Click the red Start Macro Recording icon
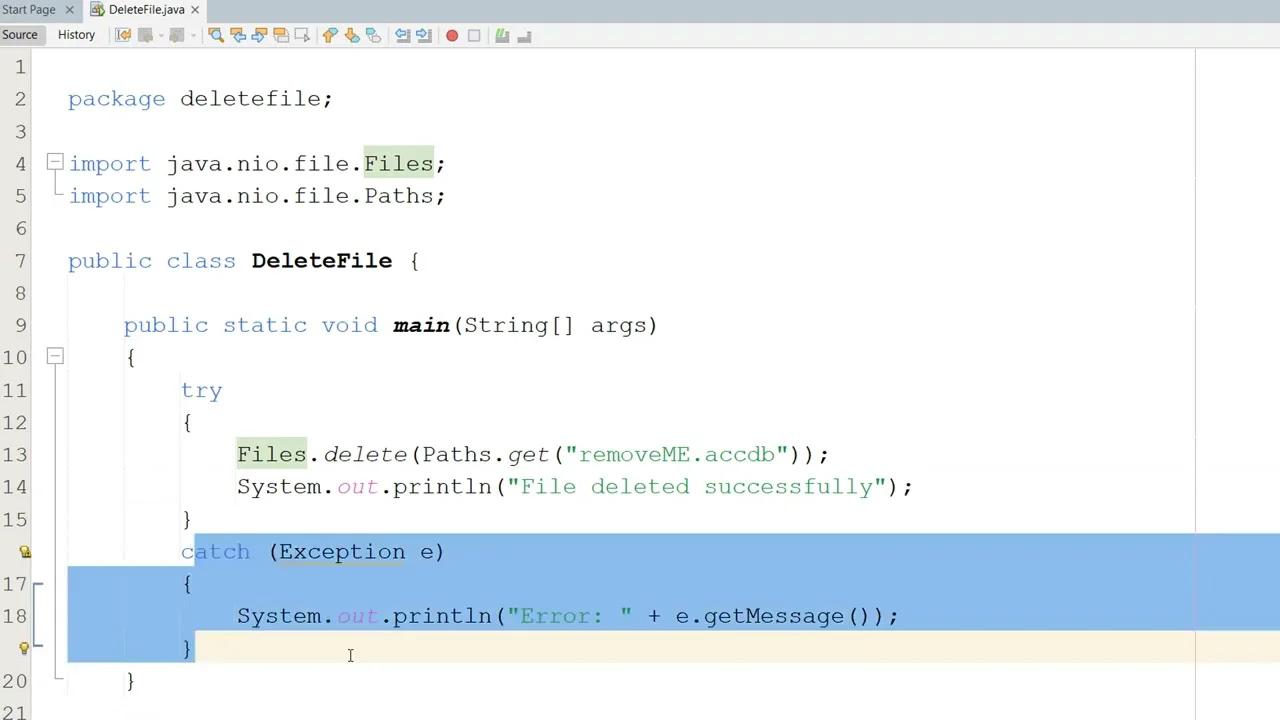The height and width of the screenshot is (720, 1280). 452,36
